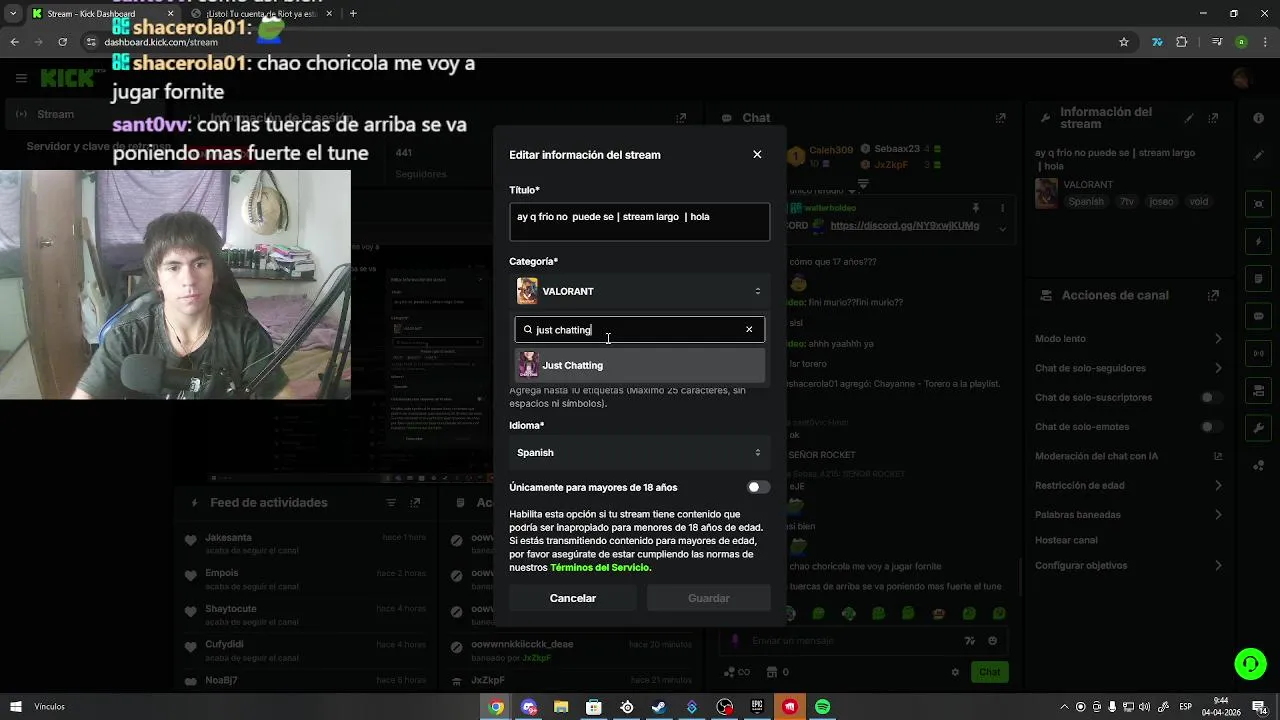The image size is (1280, 720).
Task: Open the Términos del Servicio link
Action: (x=600, y=567)
